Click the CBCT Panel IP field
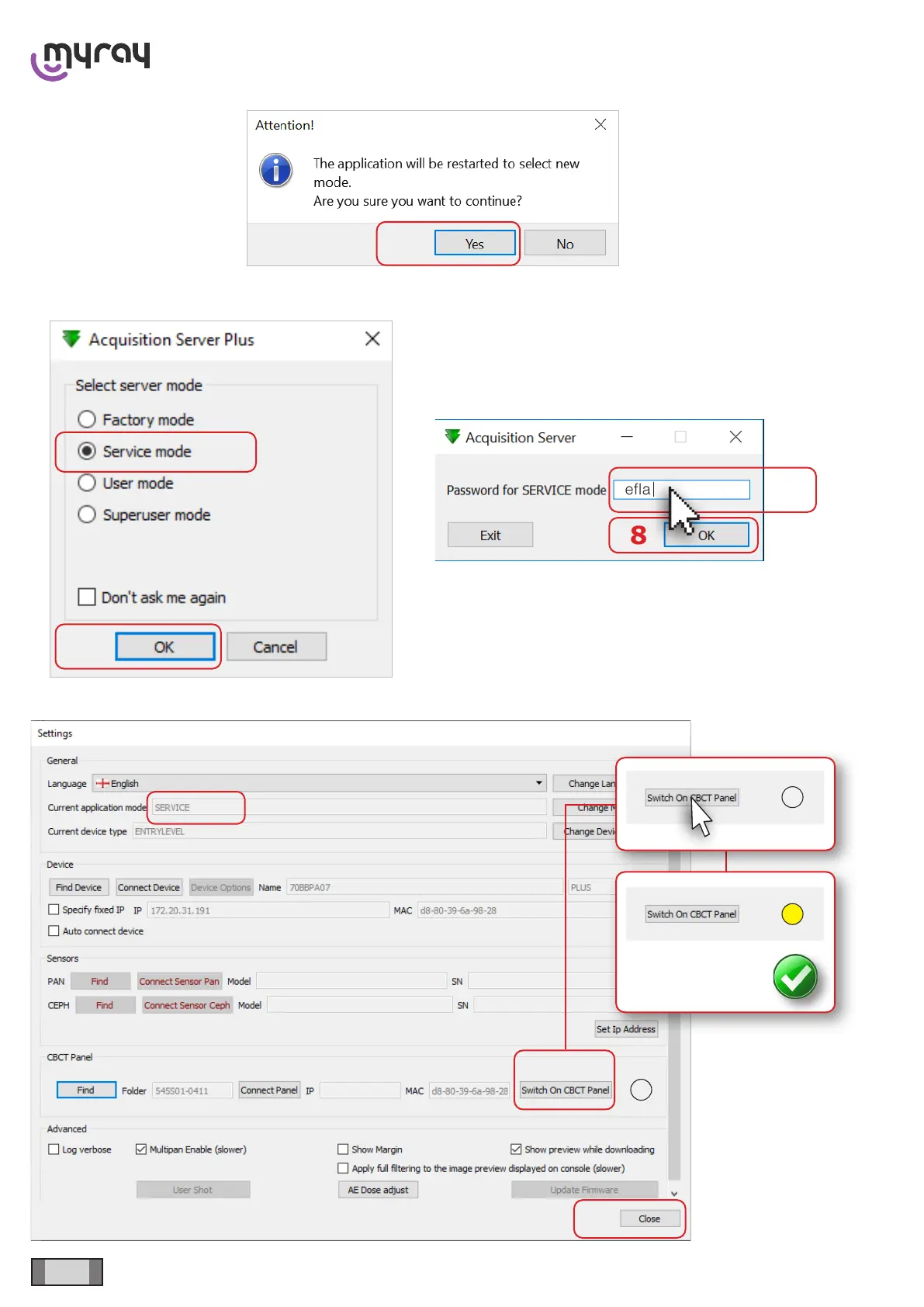The width and height of the screenshot is (924, 1307). [360, 1090]
